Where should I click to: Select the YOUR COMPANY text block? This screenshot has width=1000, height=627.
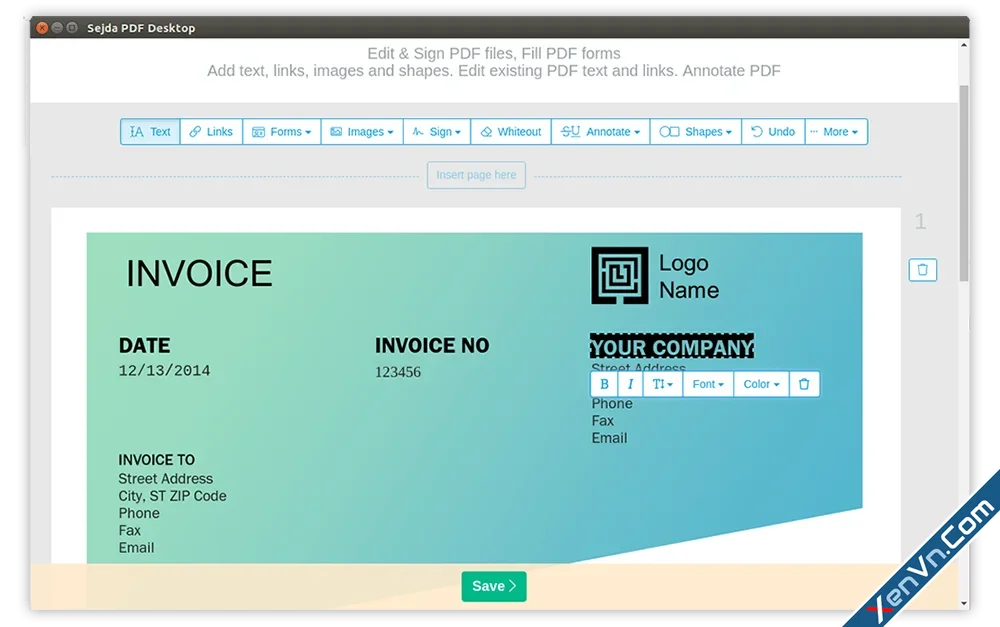pos(672,346)
